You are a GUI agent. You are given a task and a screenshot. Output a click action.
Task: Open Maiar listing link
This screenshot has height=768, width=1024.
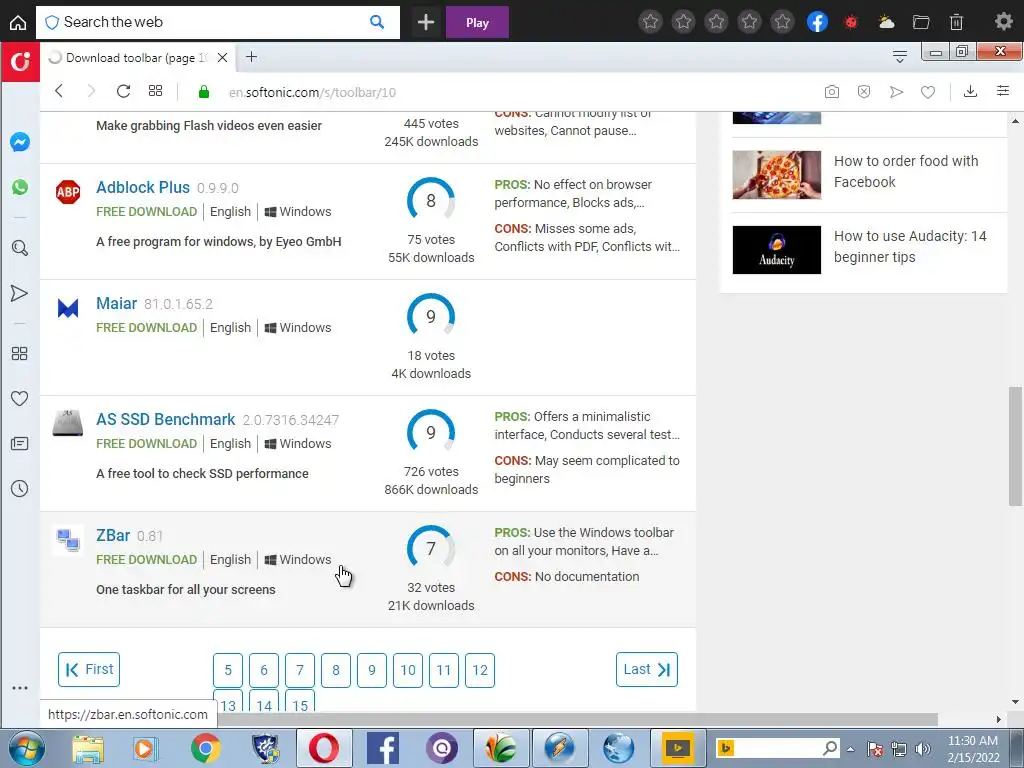click(116, 303)
